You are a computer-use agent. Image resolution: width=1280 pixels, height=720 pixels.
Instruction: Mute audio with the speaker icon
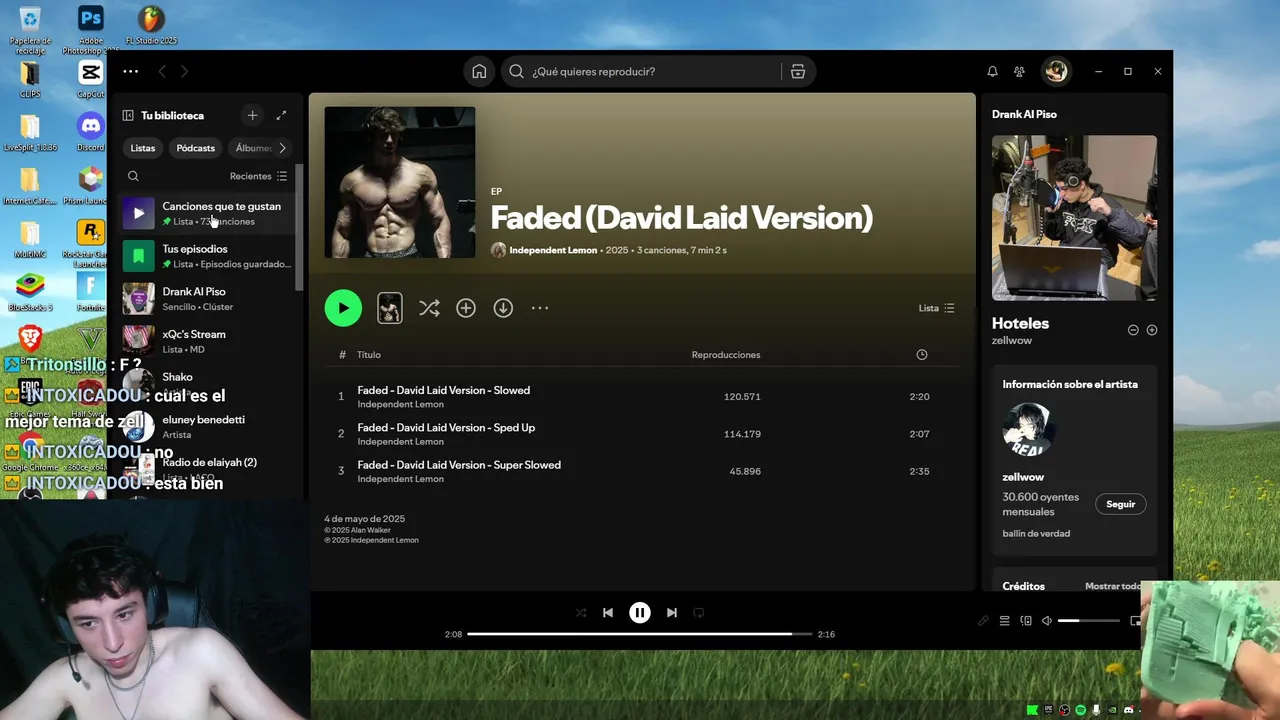coord(1047,621)
